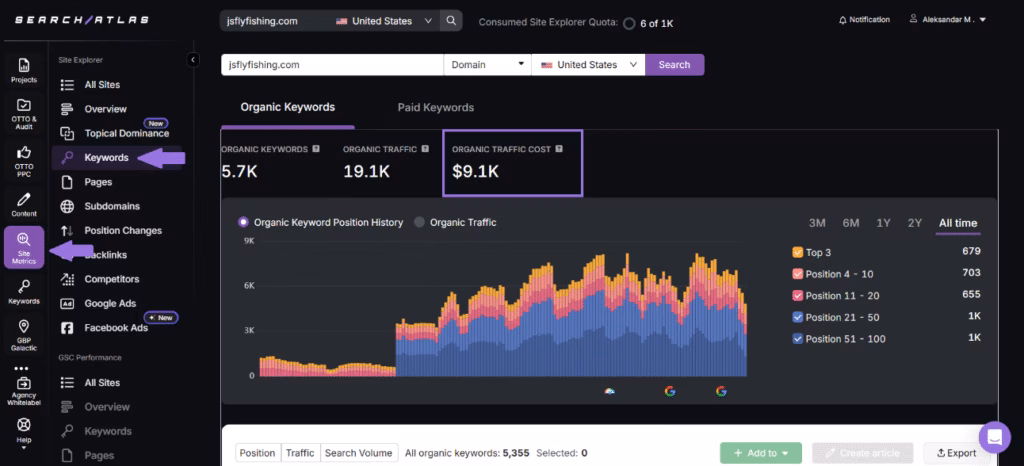Viewport: 1024px width, 466px height.
Task: Expand the United States country dropdown
Action: pos(588,65)
